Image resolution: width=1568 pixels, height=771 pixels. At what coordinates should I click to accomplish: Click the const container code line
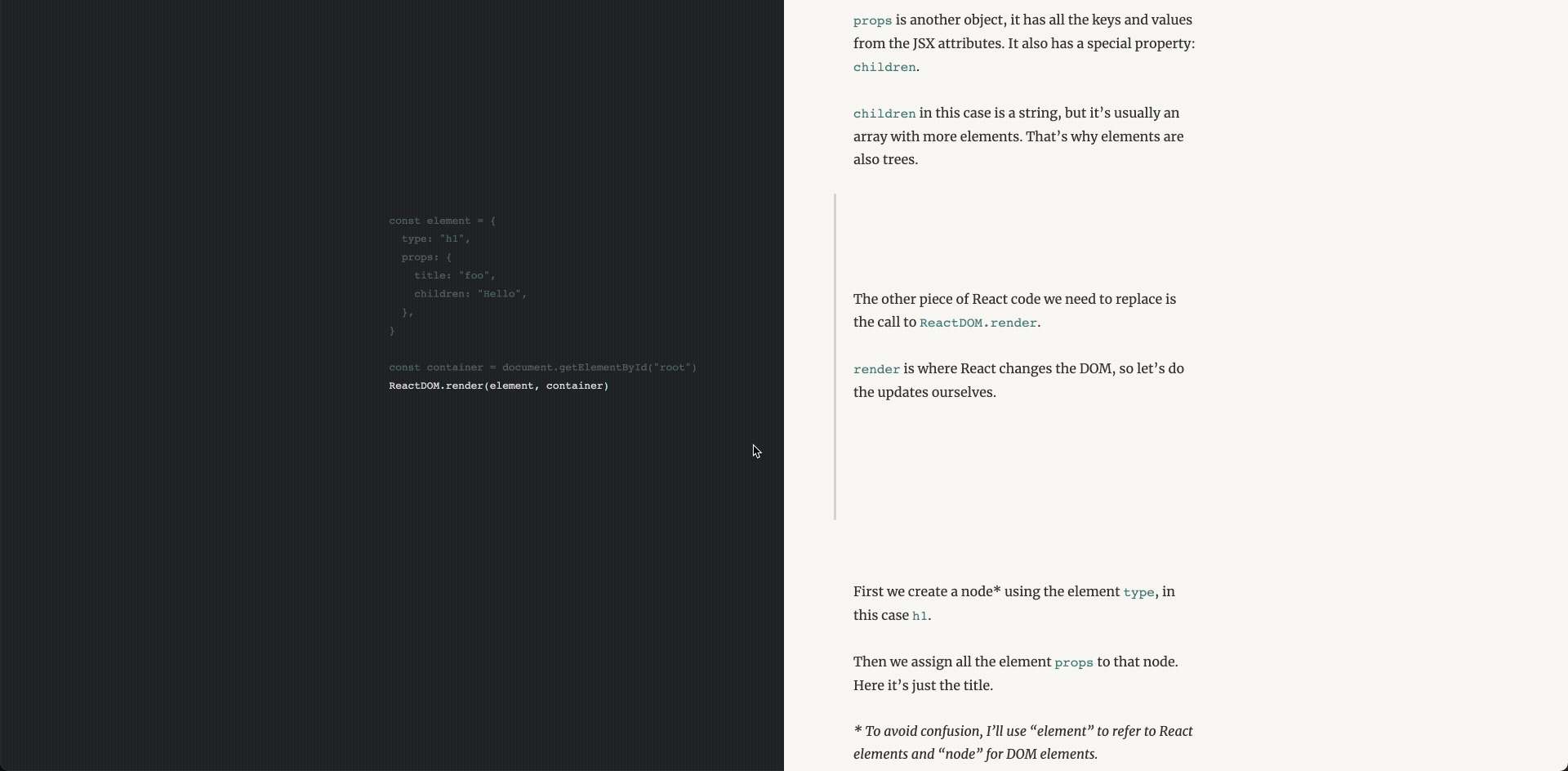542,368
